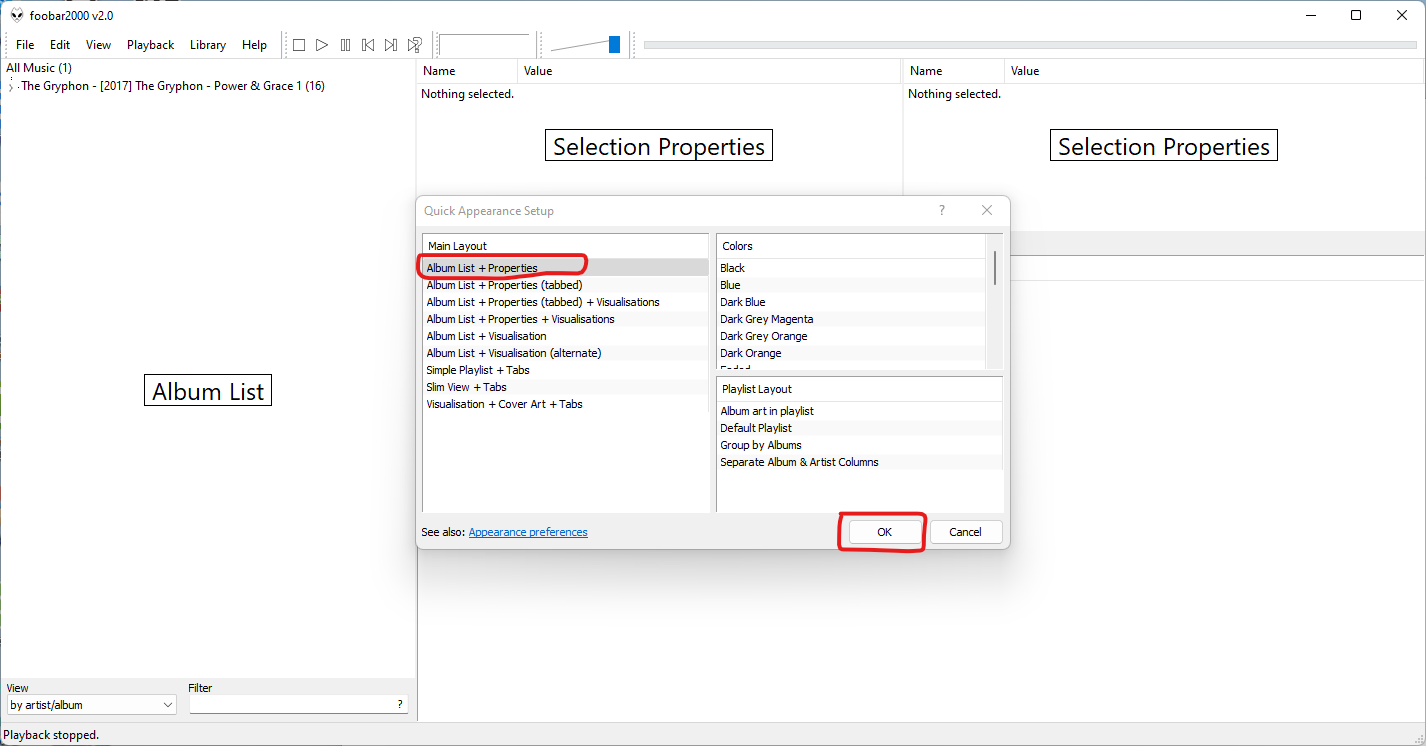Click the Cancel button
Viewport: 1426px width, 746px height.
[965, 532]
